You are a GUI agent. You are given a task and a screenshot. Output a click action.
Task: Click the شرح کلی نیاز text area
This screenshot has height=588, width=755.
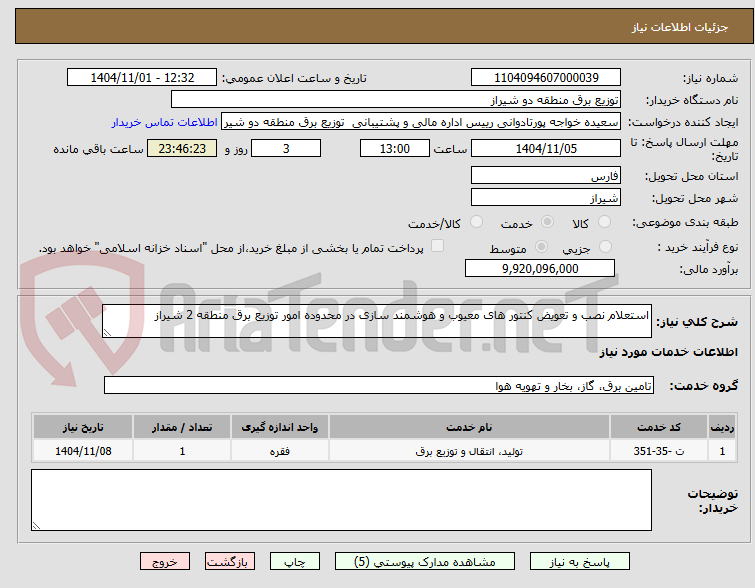point(377,321)
